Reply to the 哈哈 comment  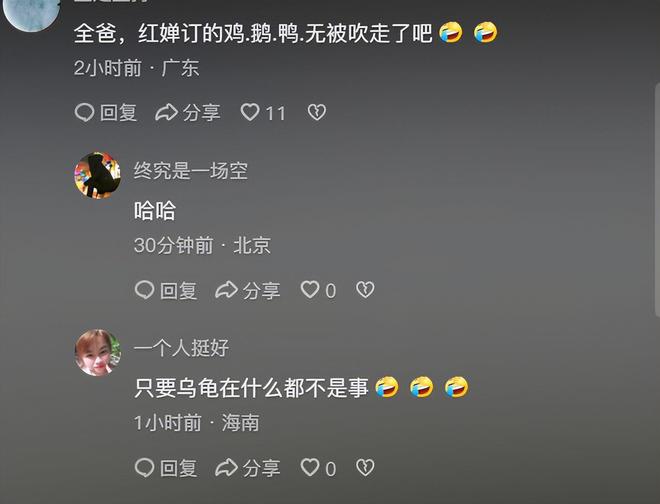click(x=166, y=290)
